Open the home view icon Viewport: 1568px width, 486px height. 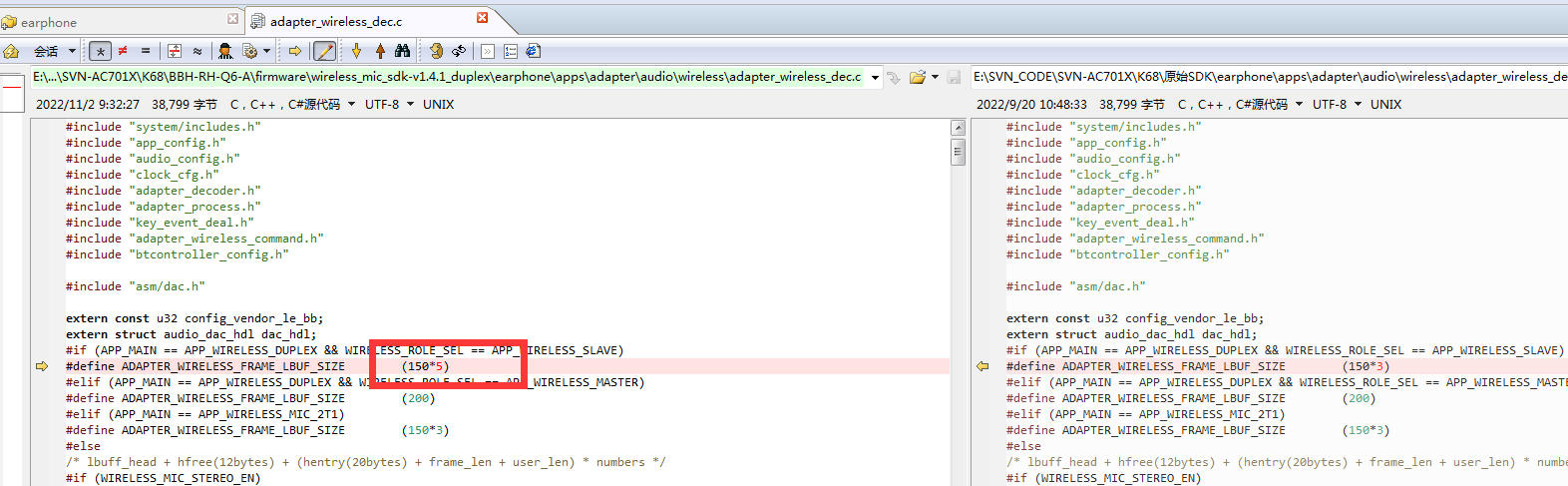11,51
